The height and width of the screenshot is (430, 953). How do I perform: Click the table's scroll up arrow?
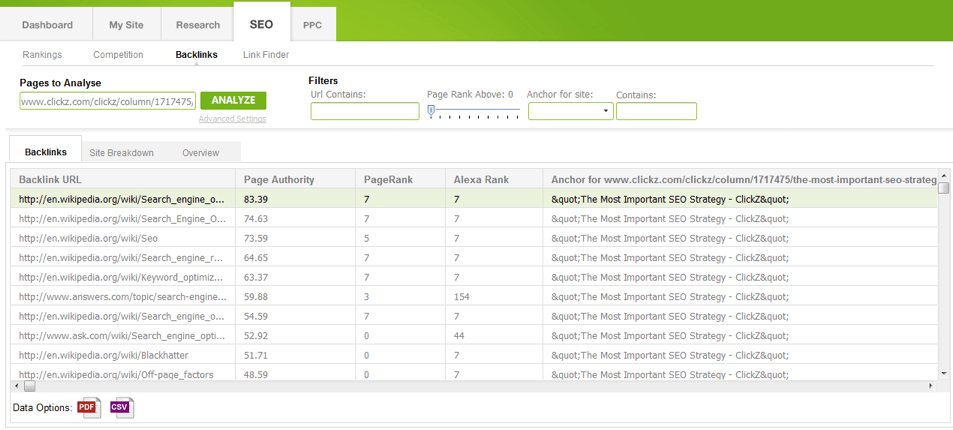coord(943,174)
